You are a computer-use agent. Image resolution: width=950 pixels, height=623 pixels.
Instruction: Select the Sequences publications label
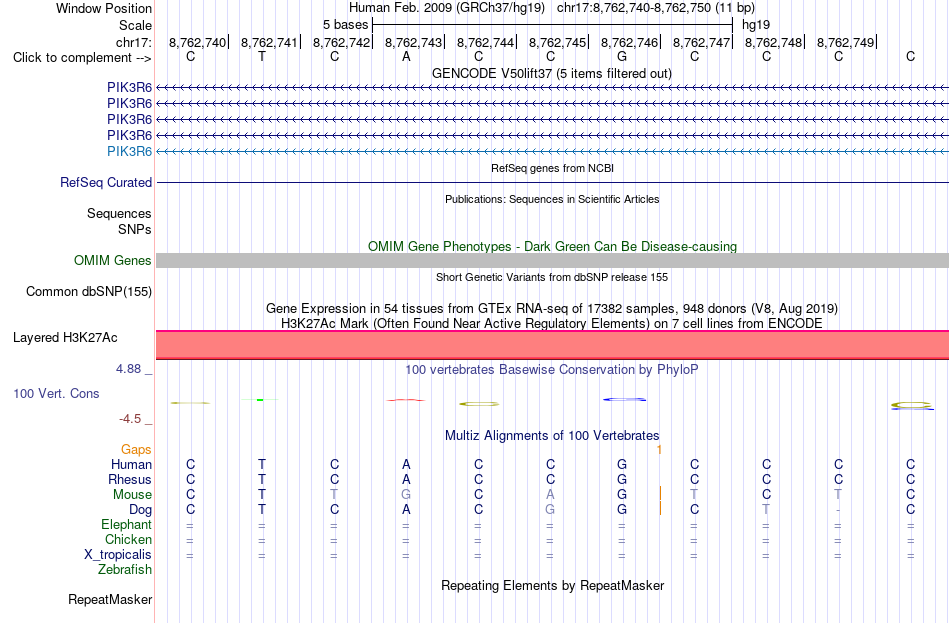tap(119, 213)
